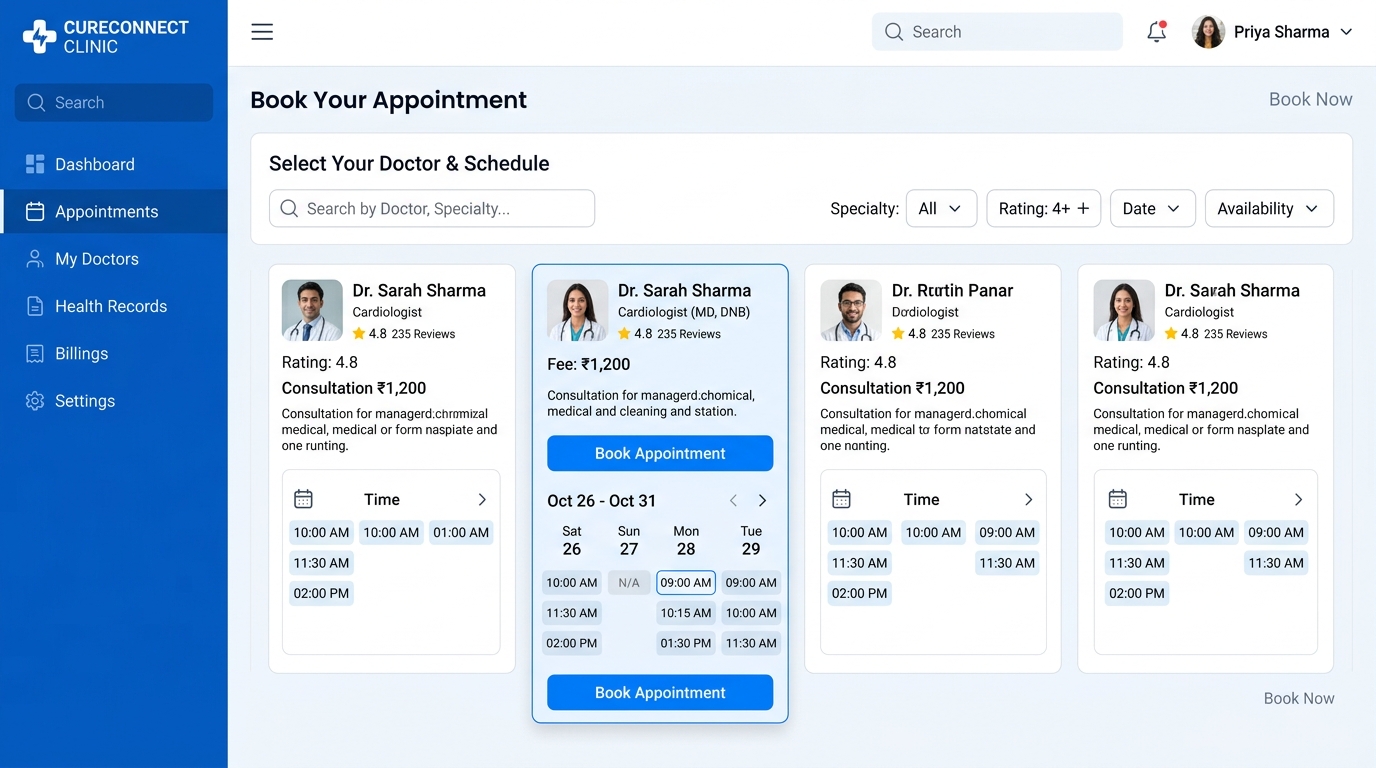Select the 01:30 PM time slot

click(x=686, y=643)
